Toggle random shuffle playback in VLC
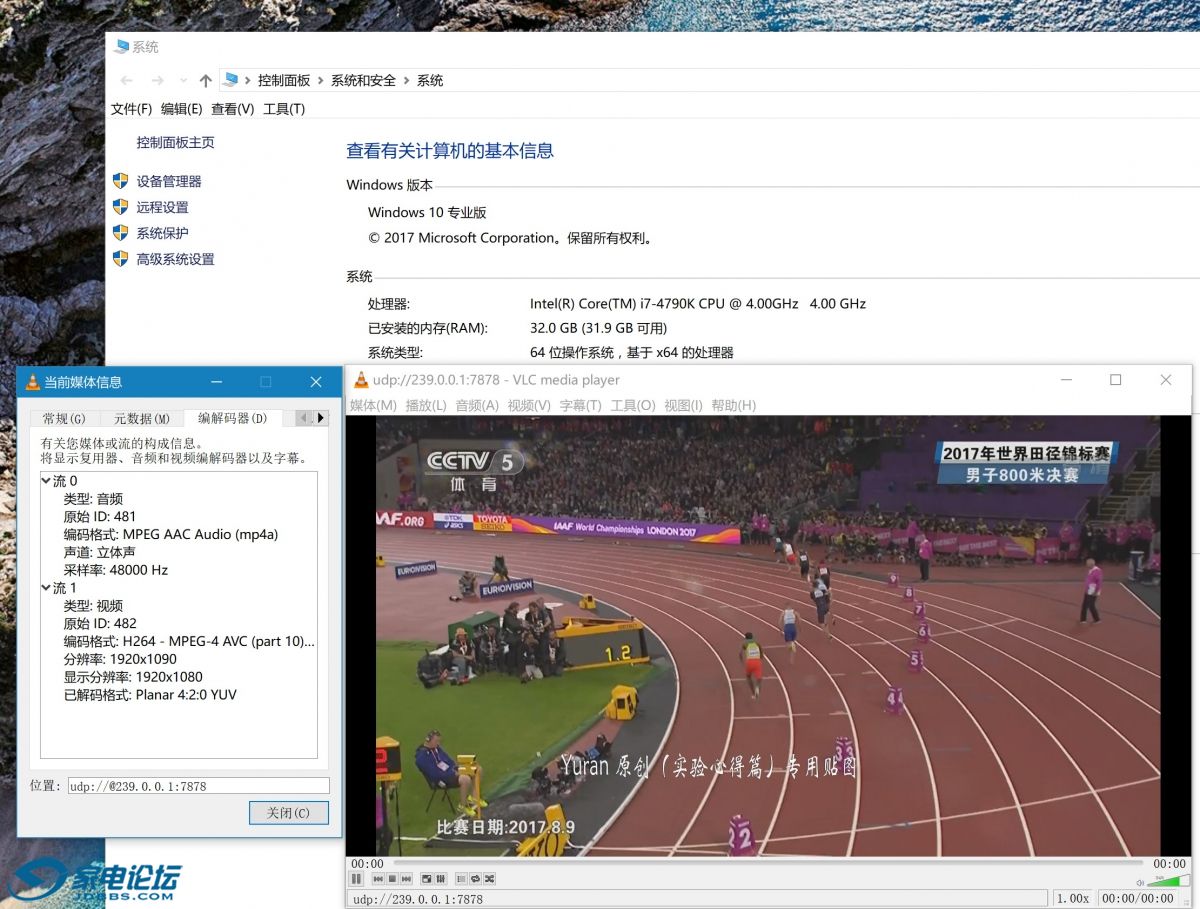The height and width of the screenshot is (909, 1200). [489, 879]
